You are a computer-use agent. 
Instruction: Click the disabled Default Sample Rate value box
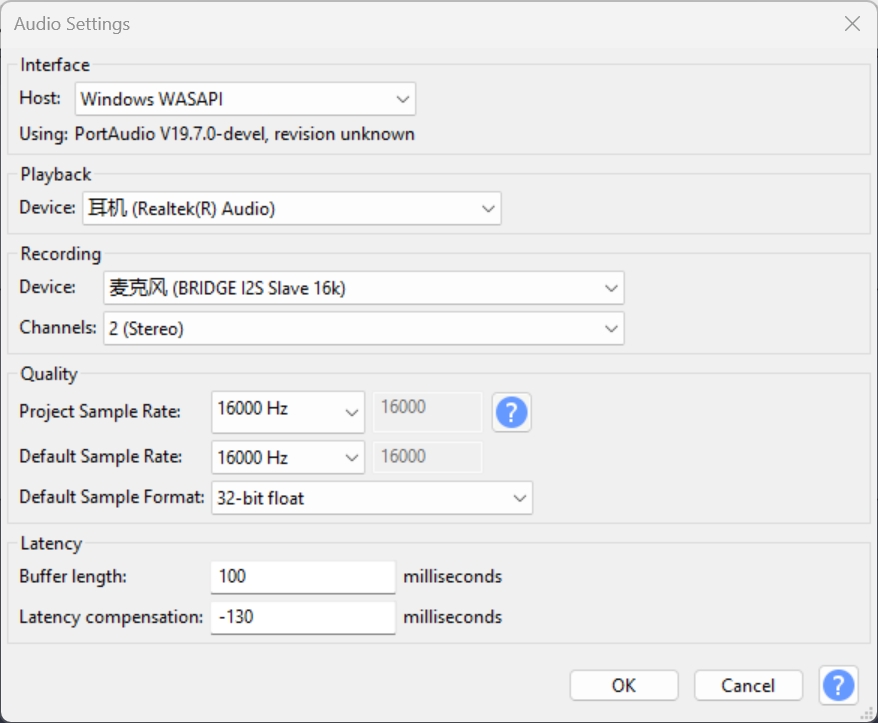click(x=428, y=457)
